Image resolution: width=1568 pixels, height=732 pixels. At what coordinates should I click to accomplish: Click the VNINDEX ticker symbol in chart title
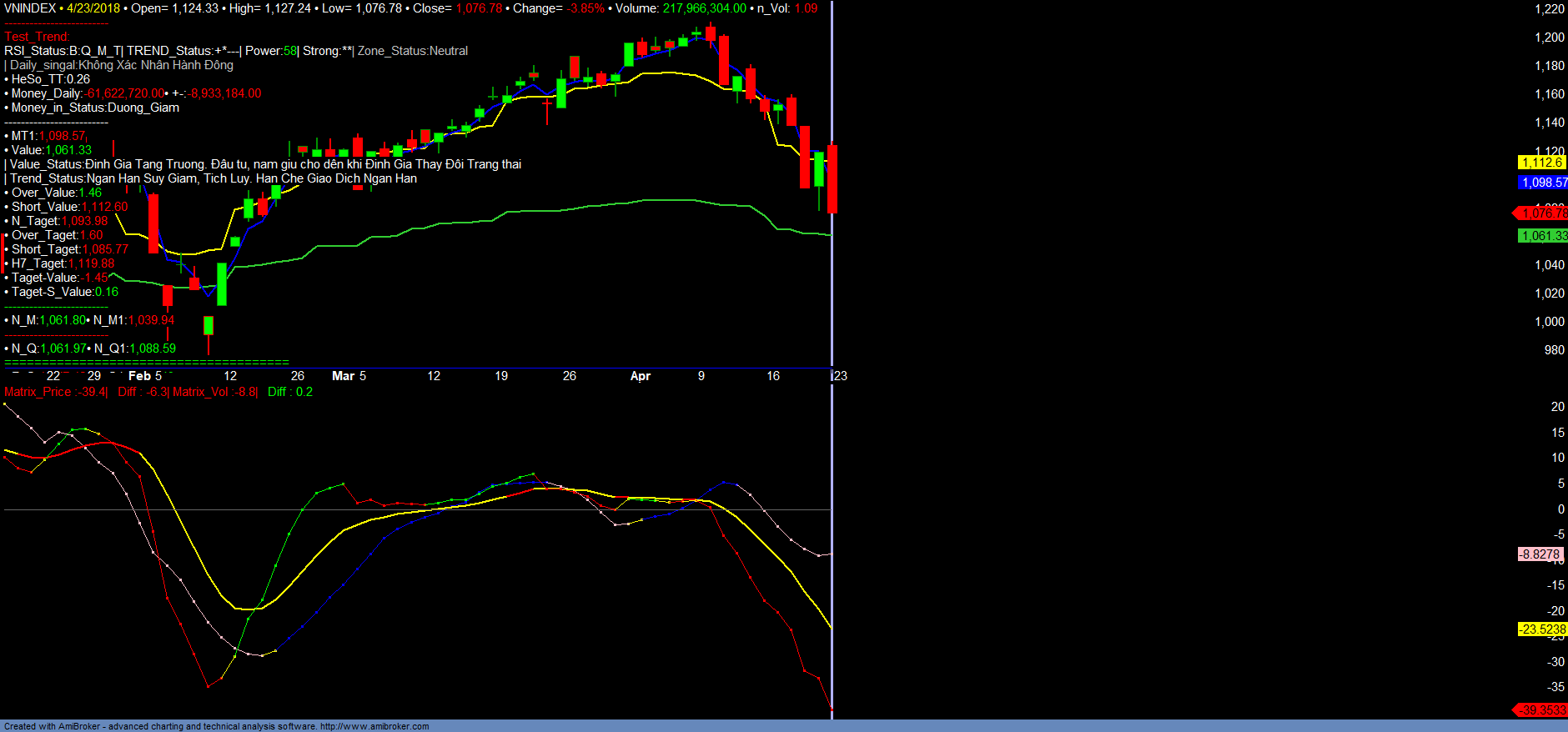tap(30, 8)
